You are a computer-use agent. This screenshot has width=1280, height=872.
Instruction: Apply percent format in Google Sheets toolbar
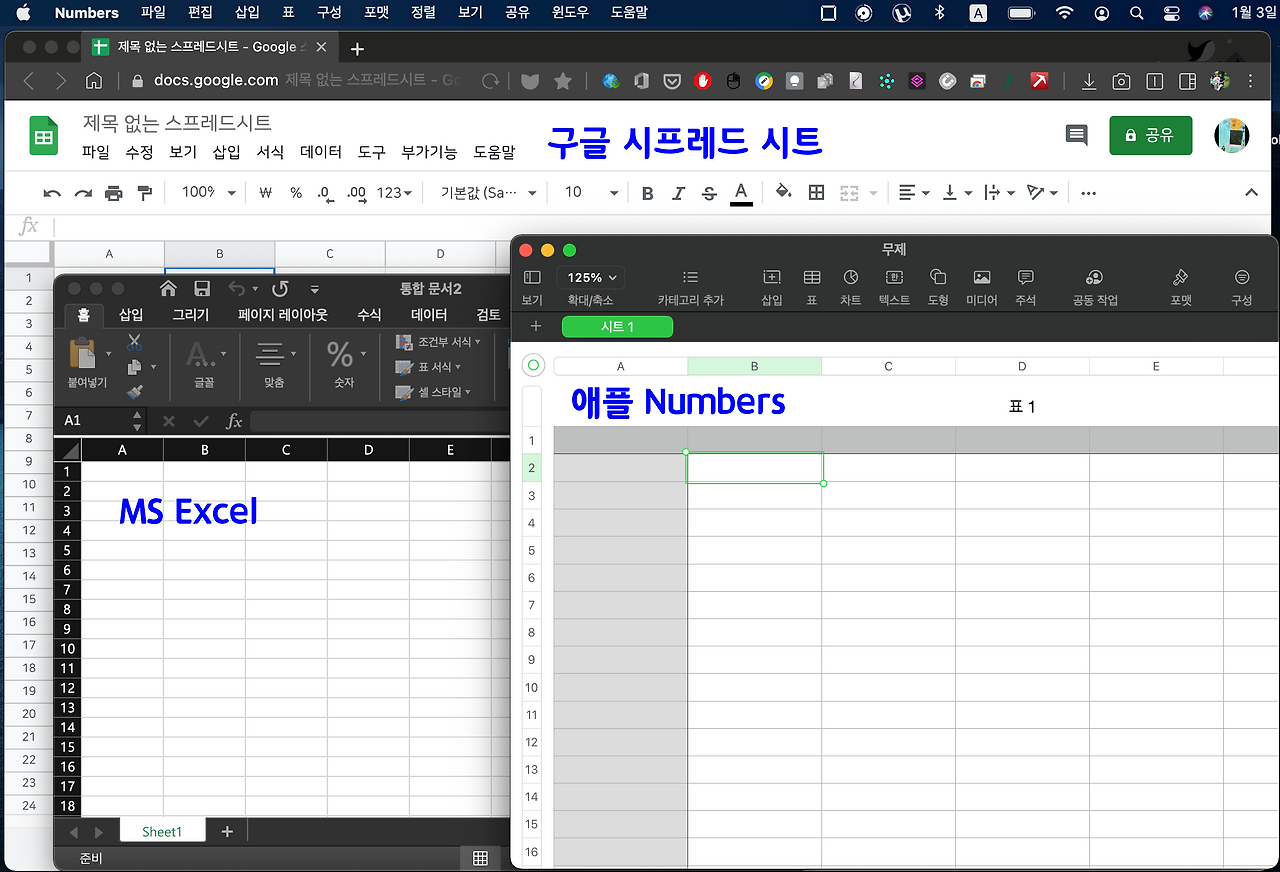coord(296,193)
